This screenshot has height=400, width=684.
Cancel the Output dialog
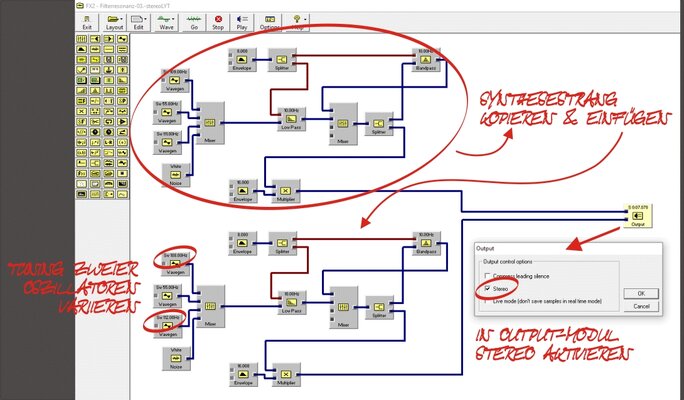click(641, 306)
